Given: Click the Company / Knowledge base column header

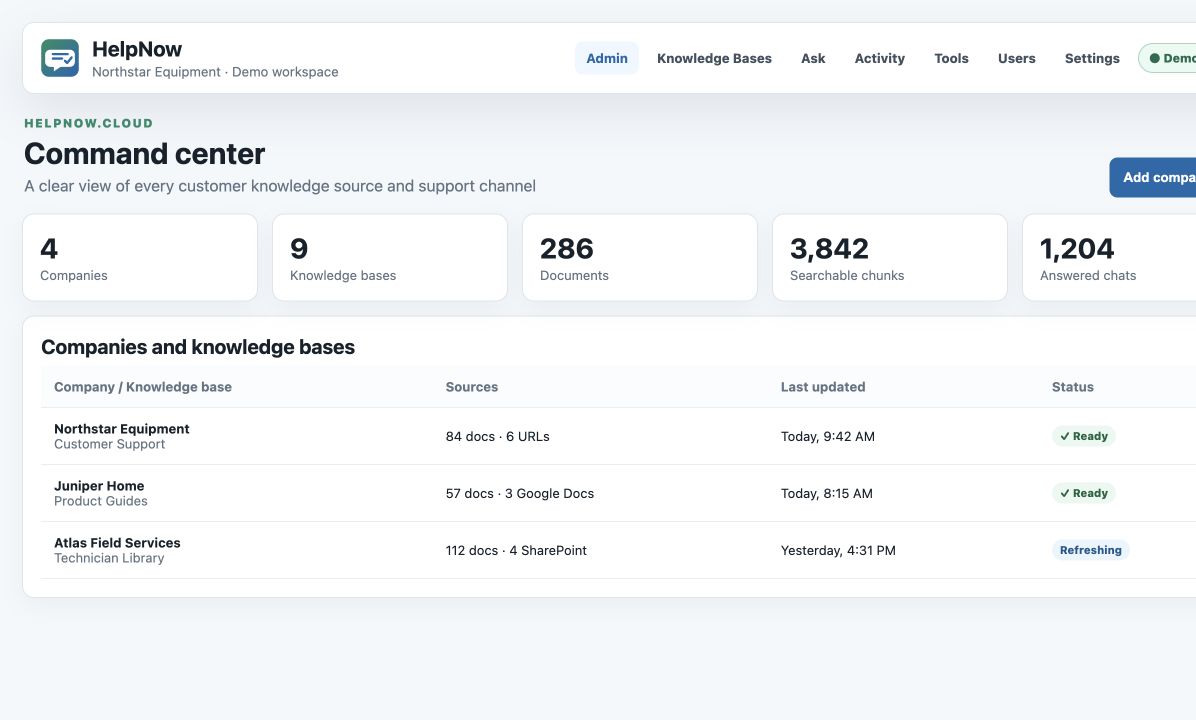Looking at the screenshot, I should tap(143, 387).
